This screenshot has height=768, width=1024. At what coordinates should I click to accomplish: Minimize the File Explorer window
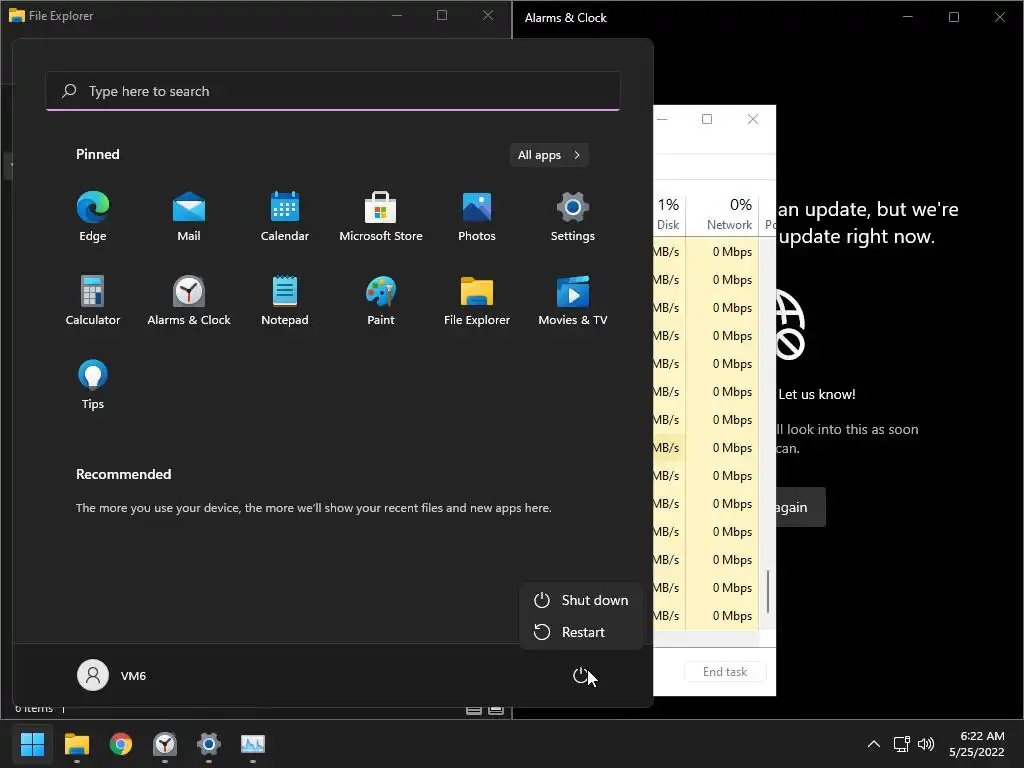(396, 15)
